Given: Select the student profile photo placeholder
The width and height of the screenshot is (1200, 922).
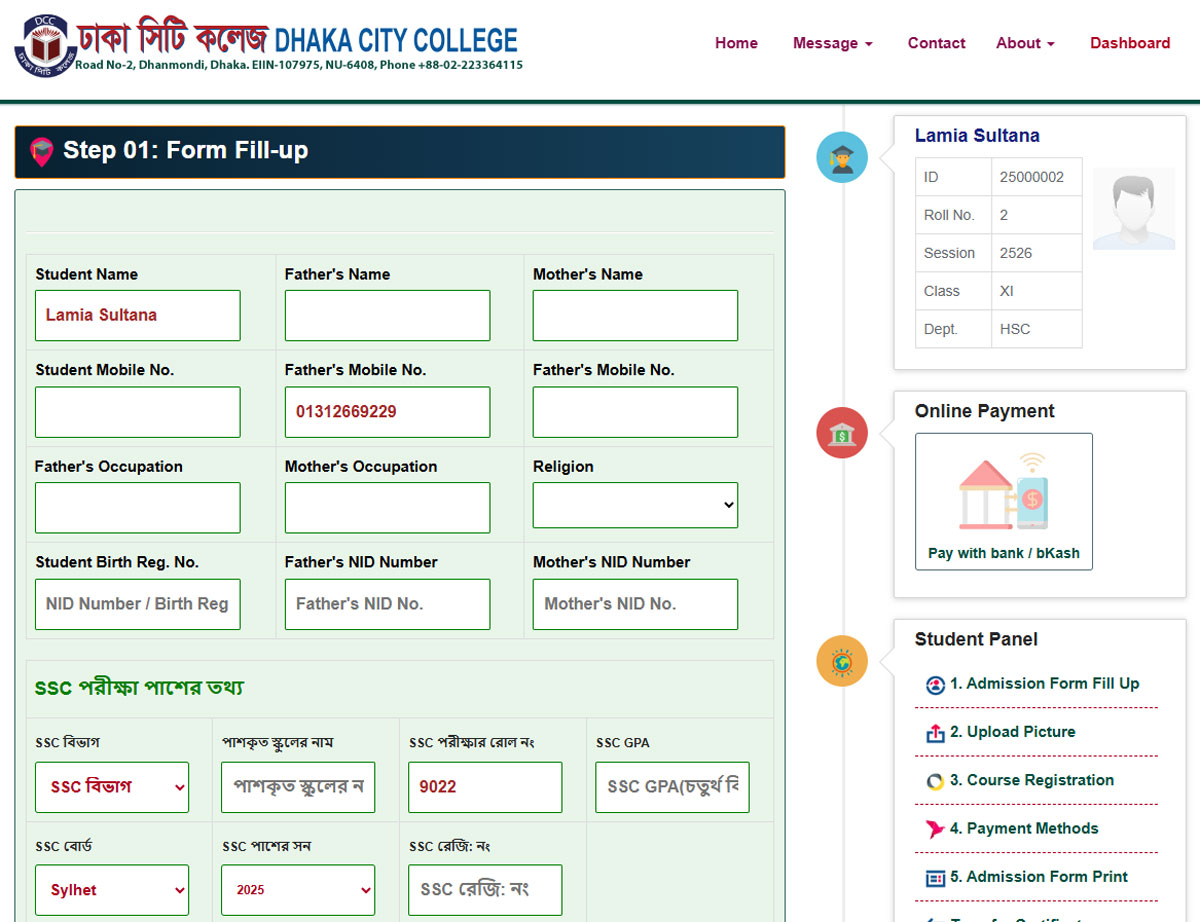Looking at the screenshot, I should coord(1133,210).
